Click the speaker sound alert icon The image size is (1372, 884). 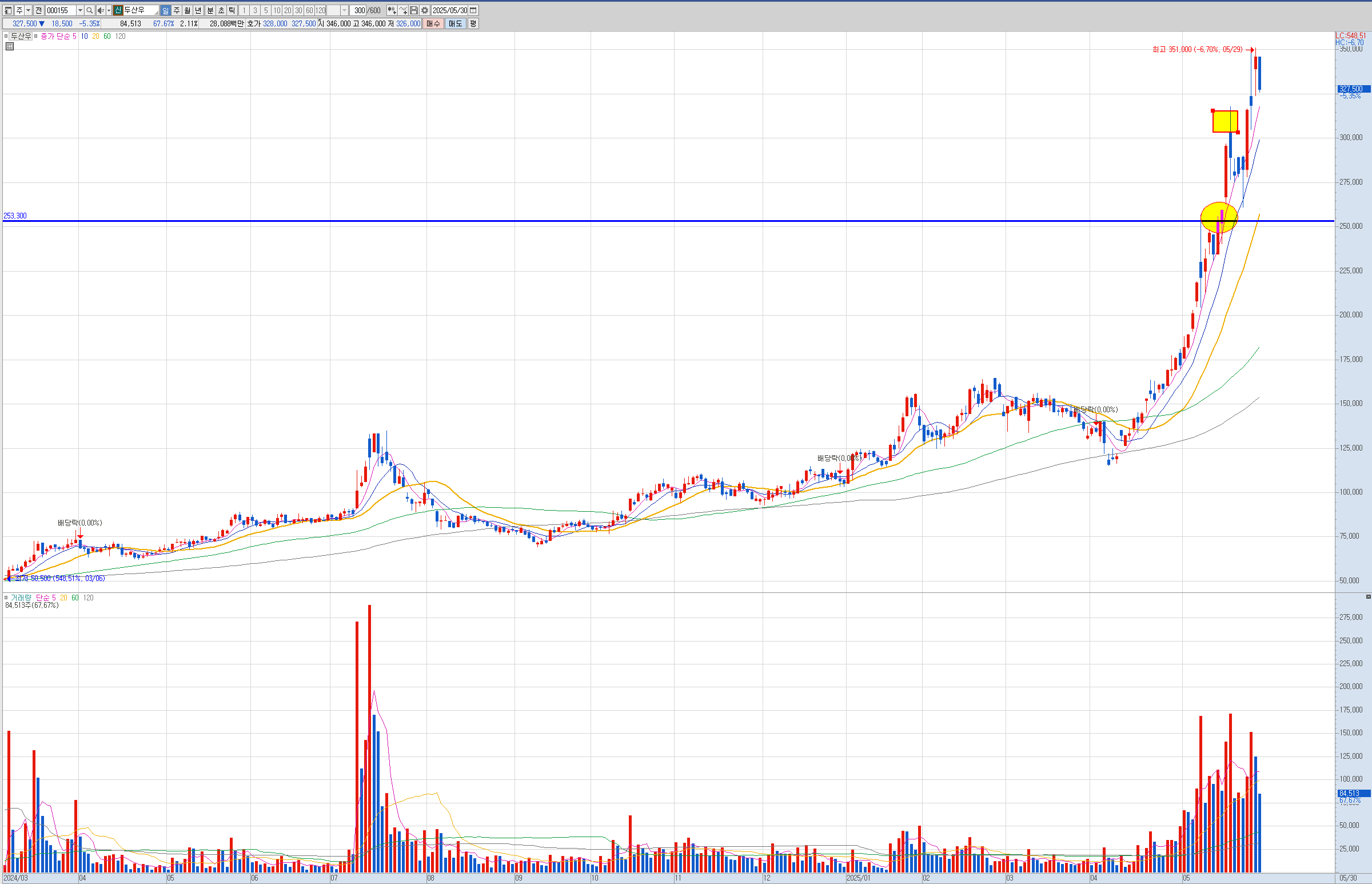[x=101, y=10]
